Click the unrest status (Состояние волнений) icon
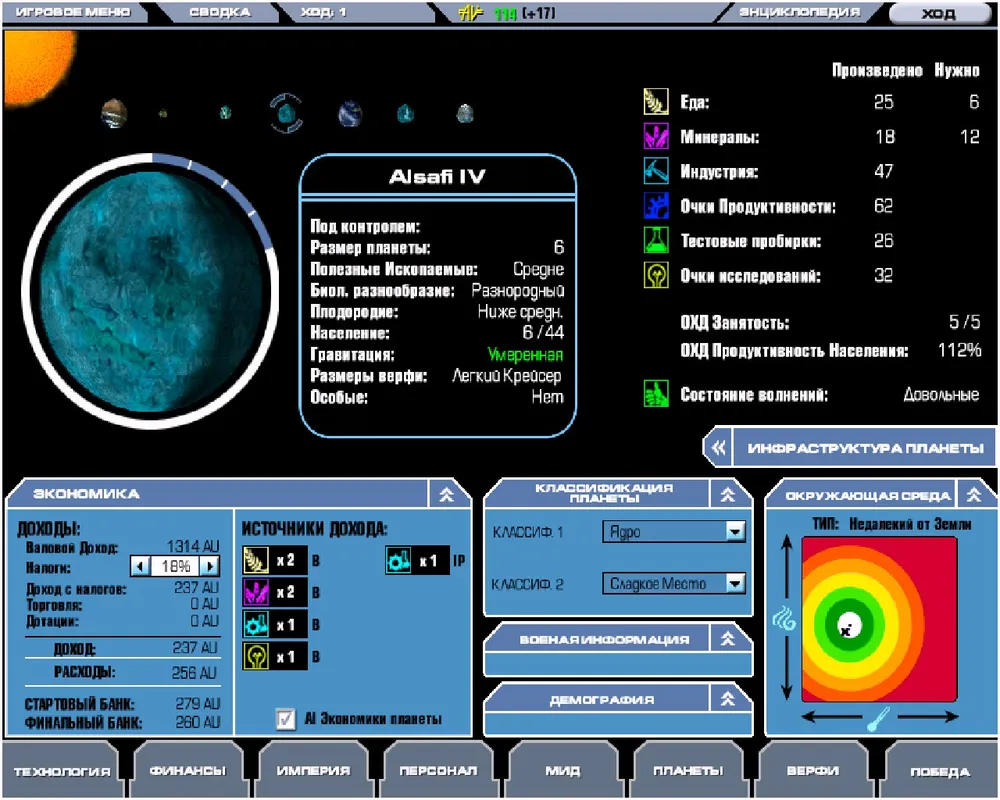Image resolution: width=1000 pixels, height=800 pixels. click(x=655, y=394)
